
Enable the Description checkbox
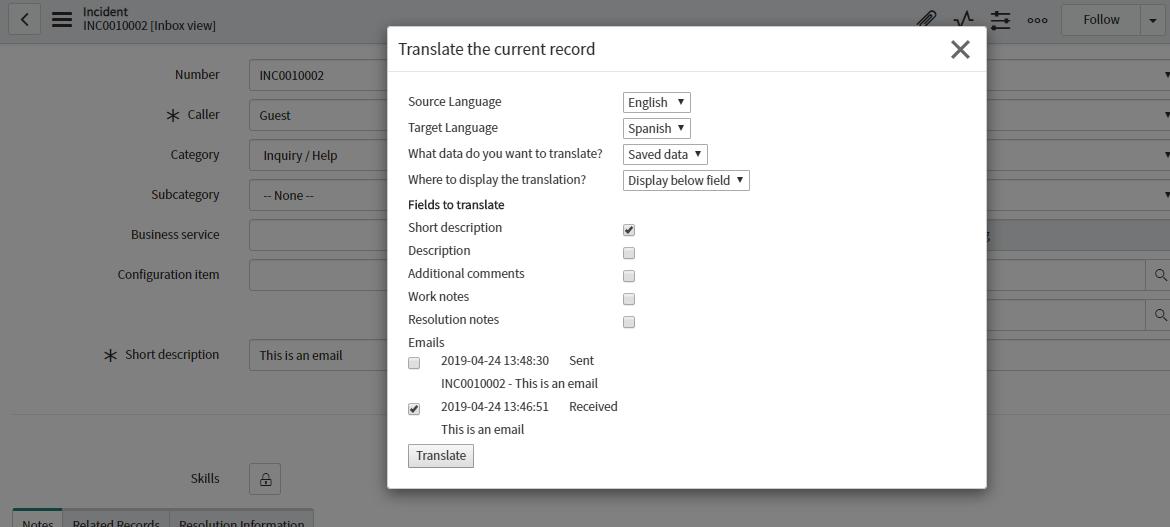click(629, 253)
